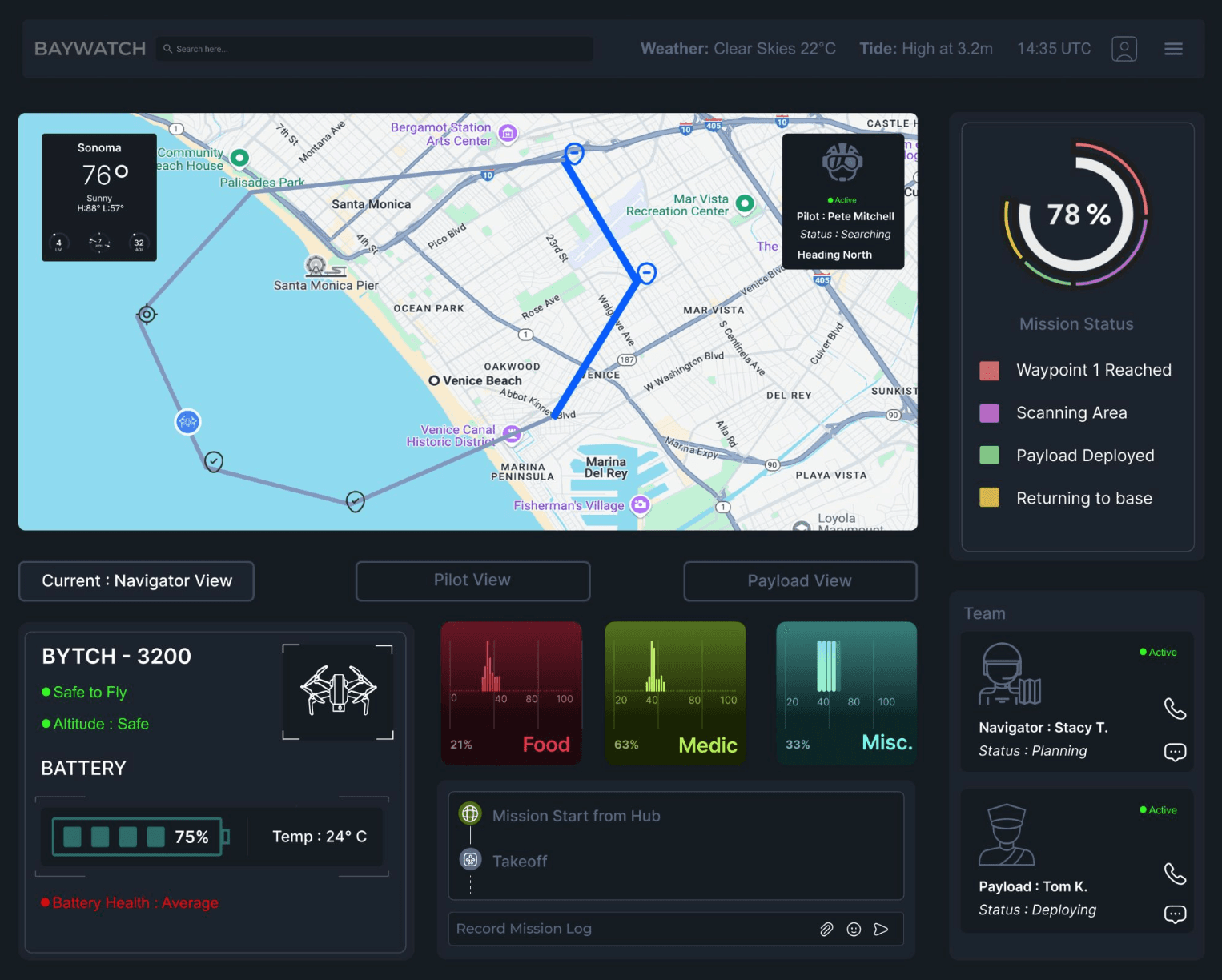Select the drone marker on map route
This screenshot has width=1222, height=980.
(x=187, y=421)
